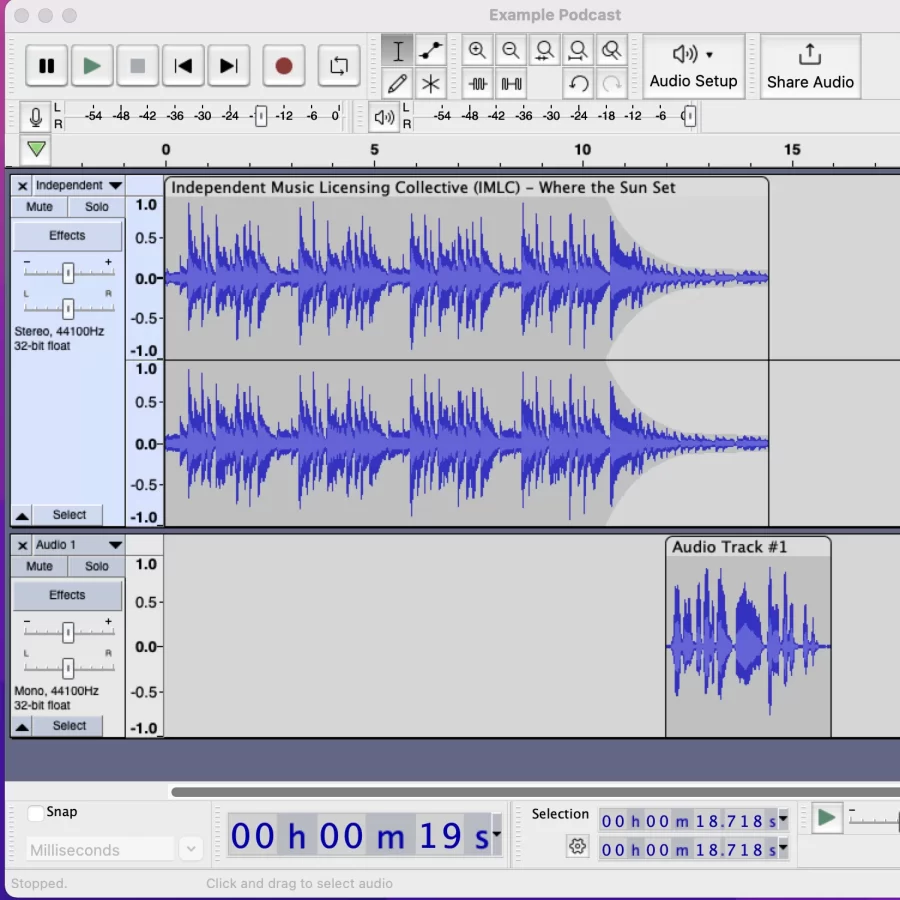Skip to start of project

pos(183,66)
